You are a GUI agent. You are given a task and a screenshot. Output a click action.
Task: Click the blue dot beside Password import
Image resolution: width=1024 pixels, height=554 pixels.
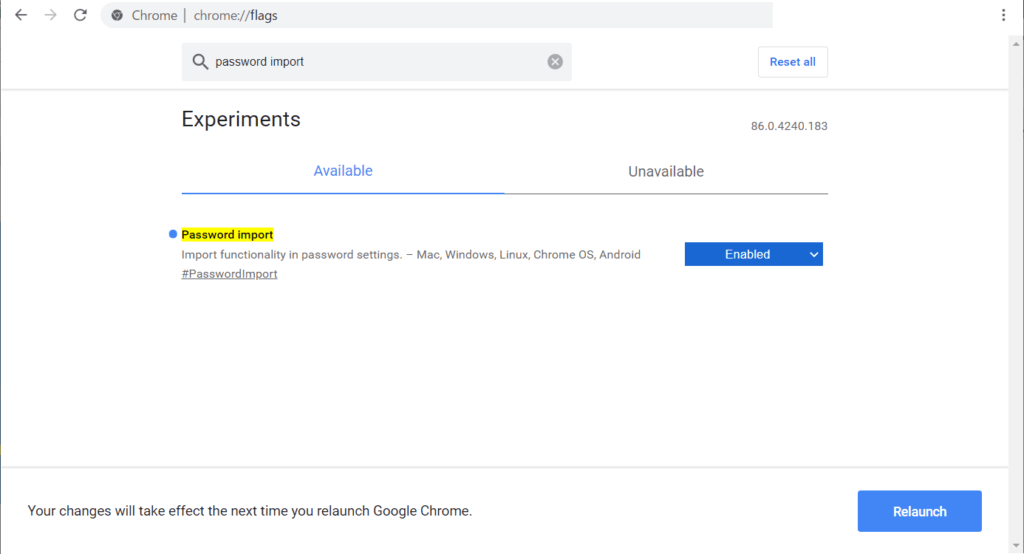point(173,234)
